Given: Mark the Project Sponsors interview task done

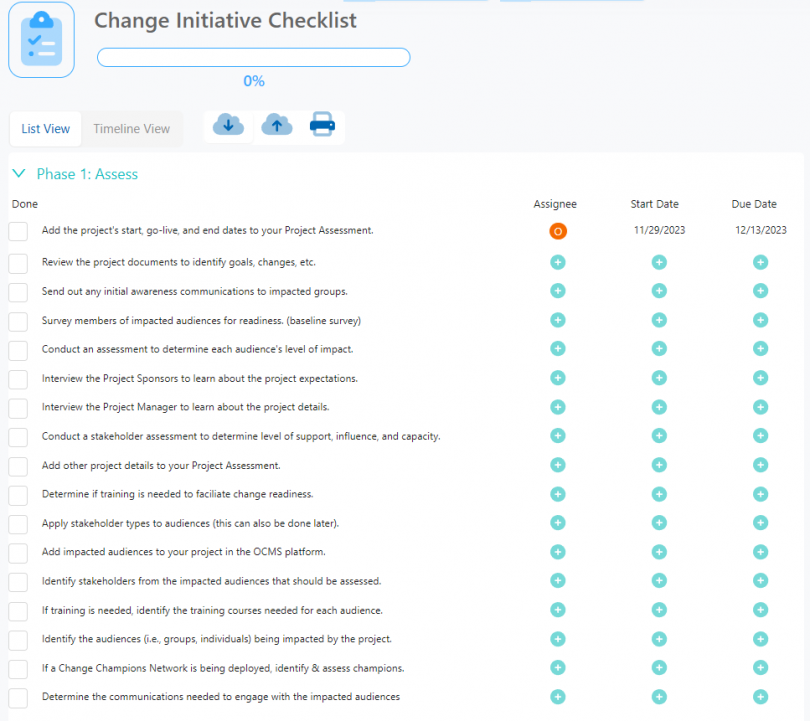Looking at the screenshot, I should [17, 378].
